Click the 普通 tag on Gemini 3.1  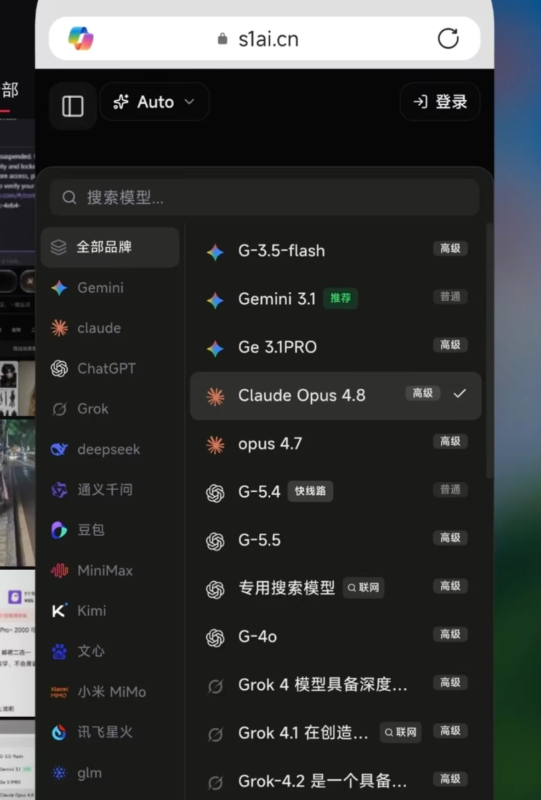point(450,296)
